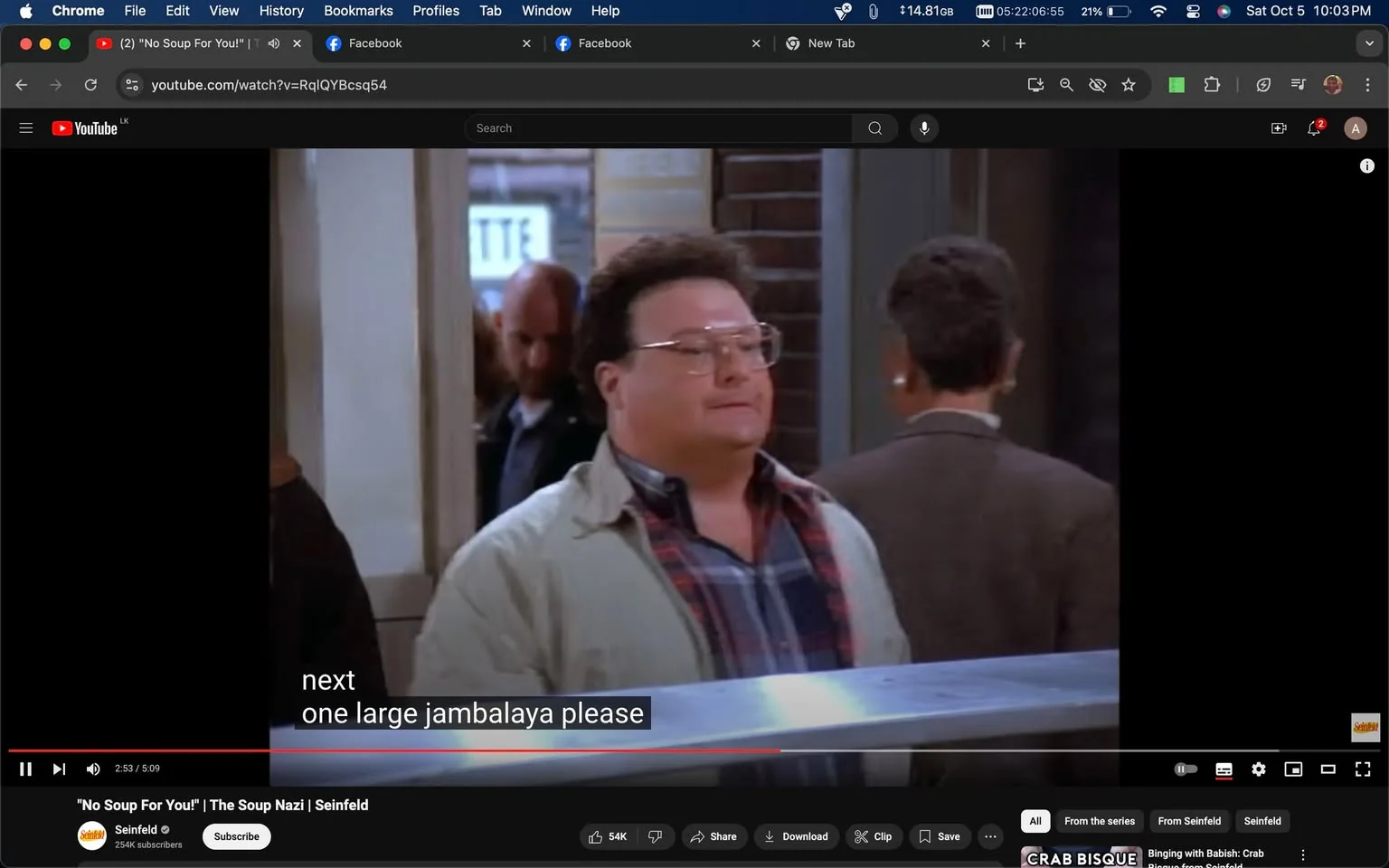Select the All filter chip
The image size is (1389, 868).
(x=1035, y=821)
